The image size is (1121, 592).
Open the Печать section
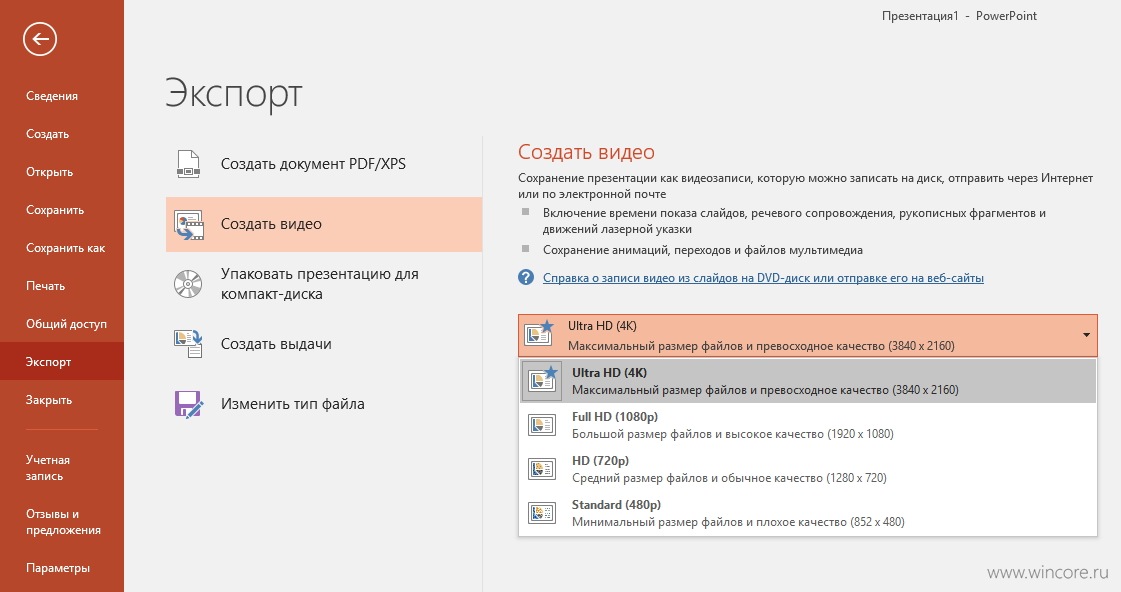45,285
